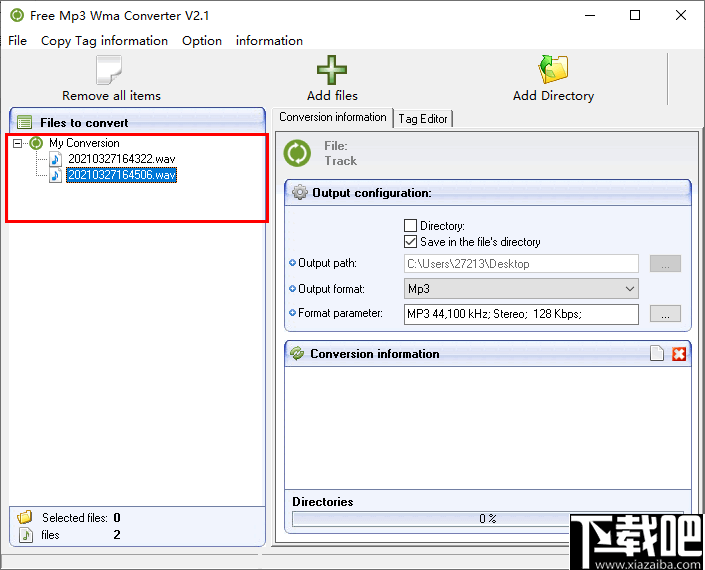The height and width of the screenshot is (570, 705).
Task: Open the information menu
Action: (x=269, y=40)
